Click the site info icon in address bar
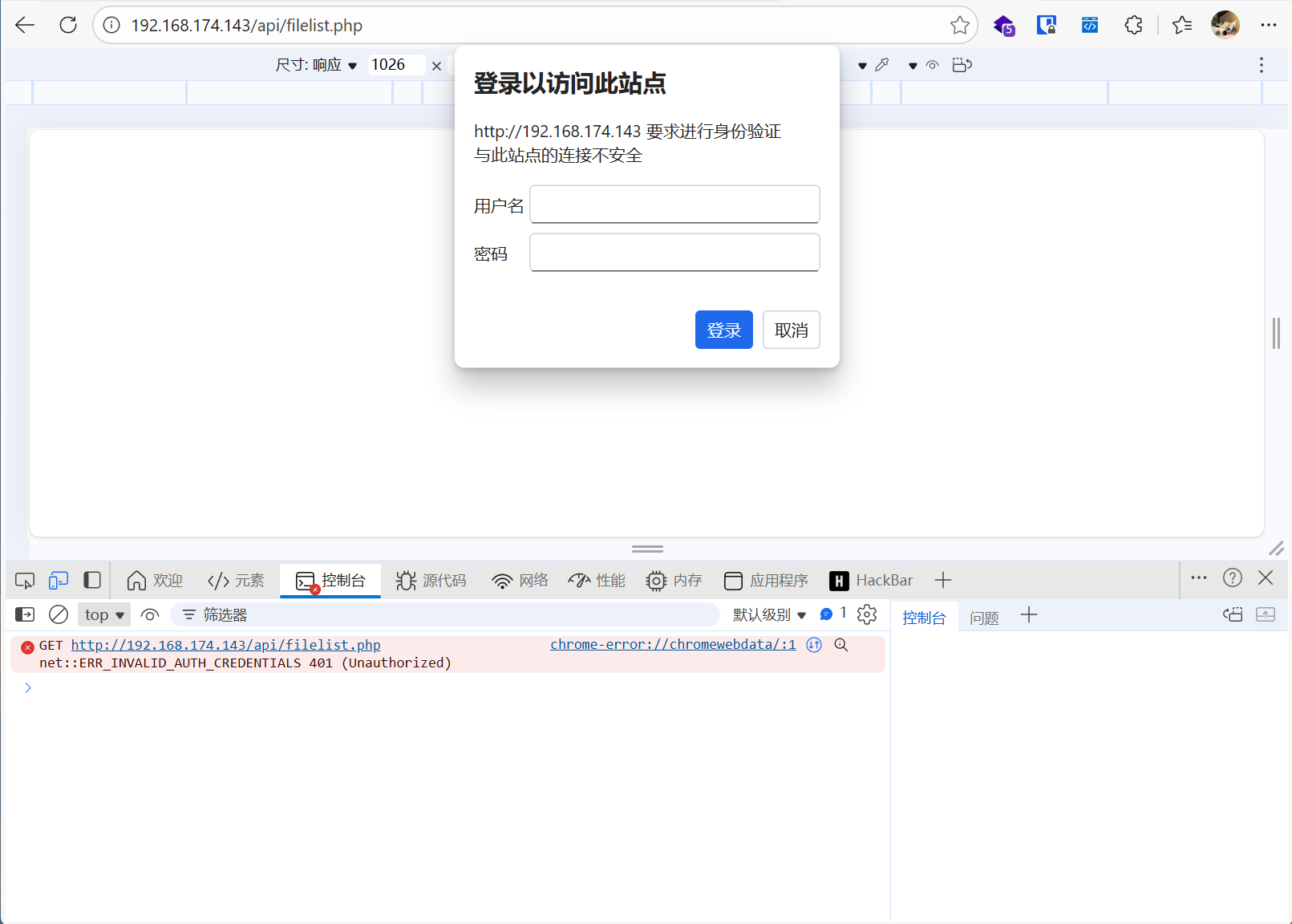This screenshot has height=924, width=1292. pos(110,25)
